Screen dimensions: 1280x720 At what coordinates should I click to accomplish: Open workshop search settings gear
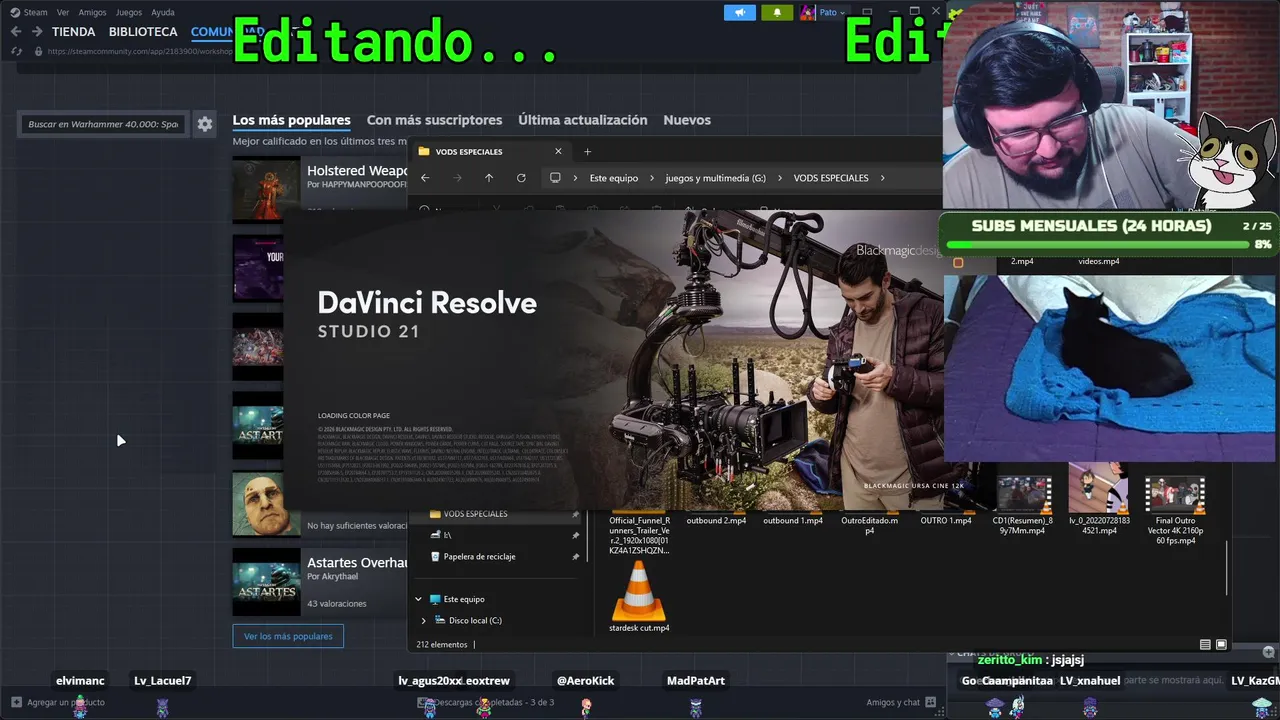(205, 124)
